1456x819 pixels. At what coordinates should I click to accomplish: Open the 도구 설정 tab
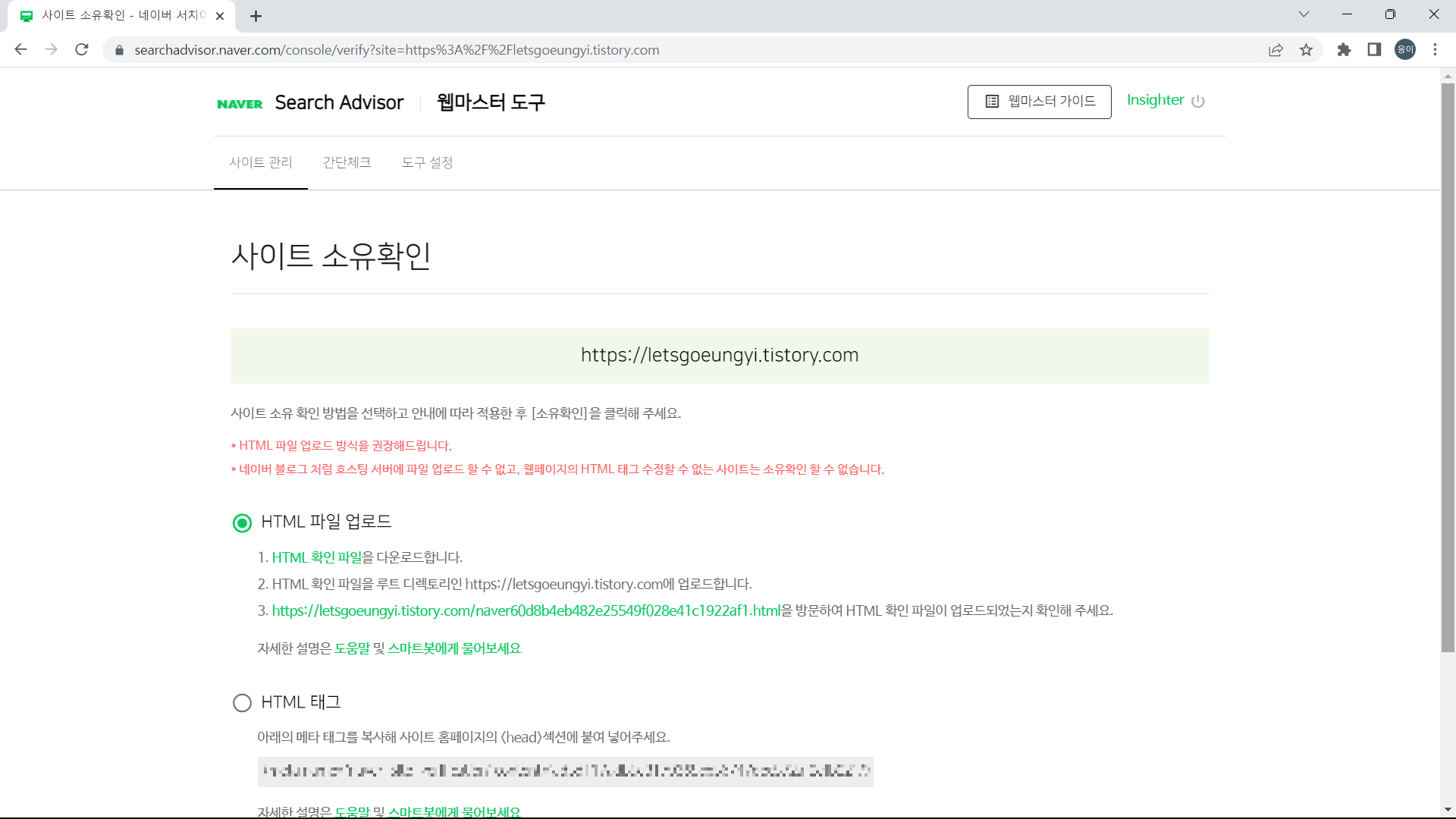(x=427, y=162)
